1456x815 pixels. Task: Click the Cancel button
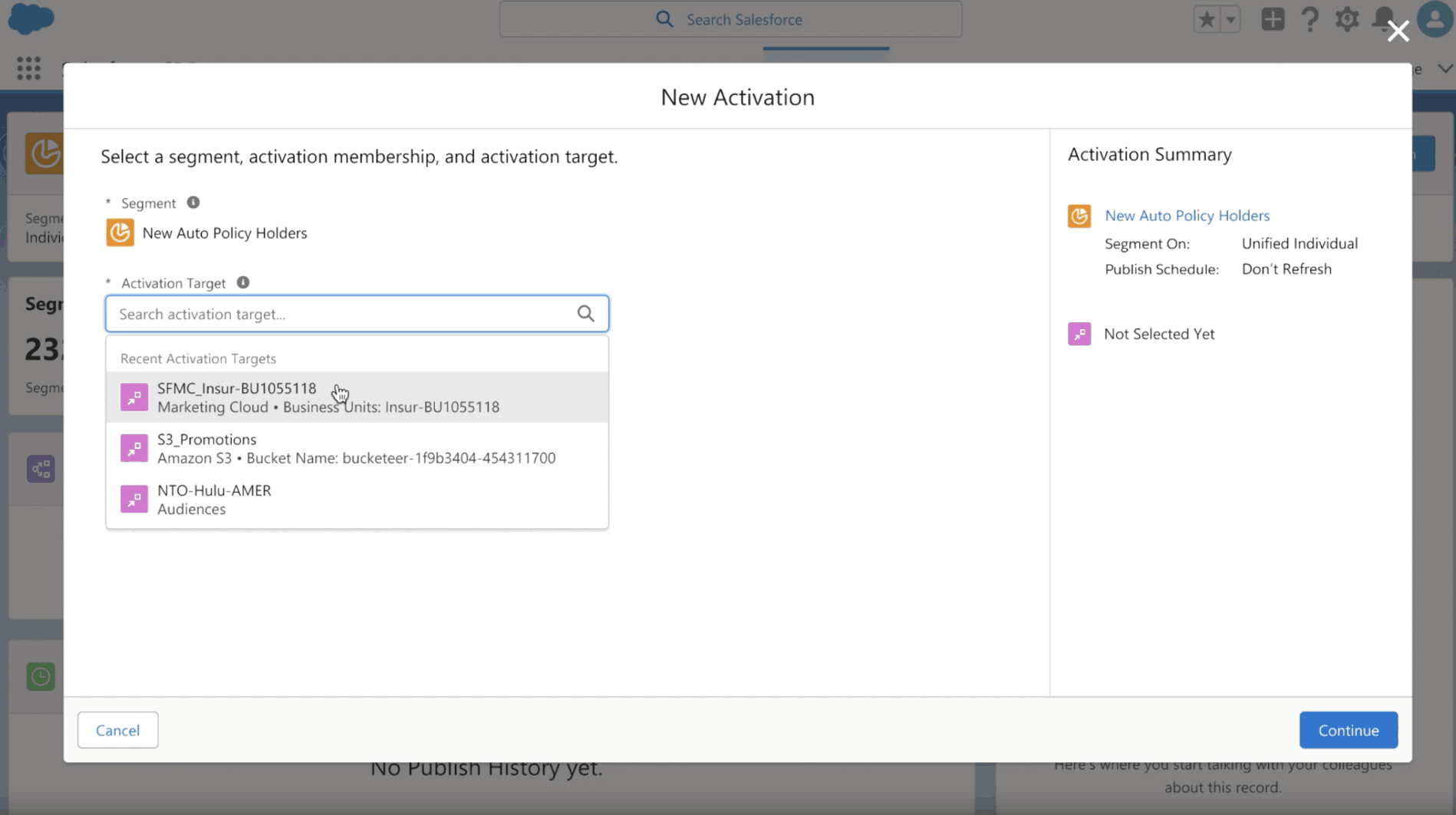tap(117, 730)
